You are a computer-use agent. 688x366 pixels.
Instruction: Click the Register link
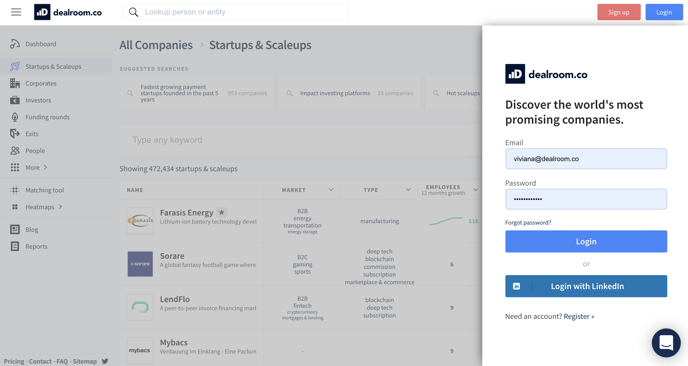(x=579, y=316)
